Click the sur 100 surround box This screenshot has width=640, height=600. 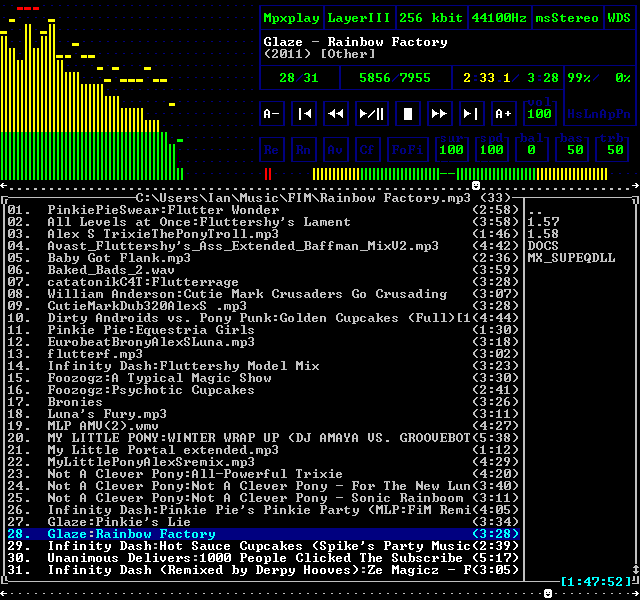(451, 148)
